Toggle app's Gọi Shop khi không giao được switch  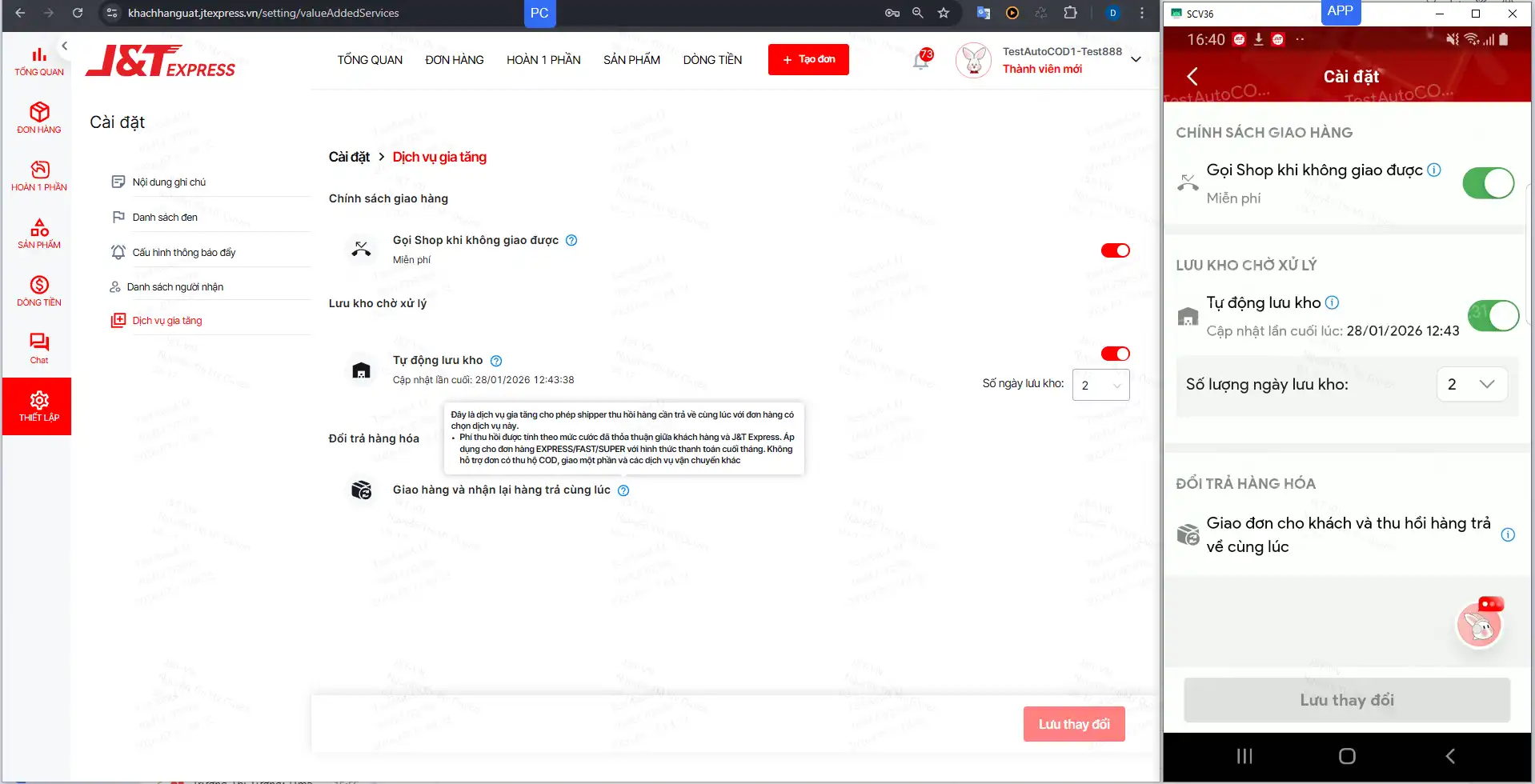pos(1488,183)
